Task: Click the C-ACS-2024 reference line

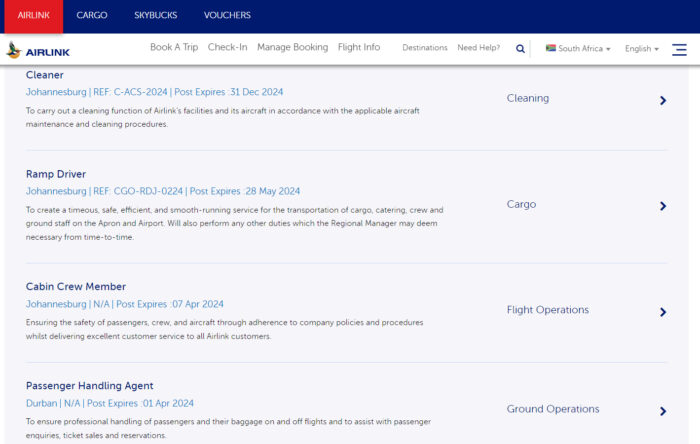Action: (154, 92)
